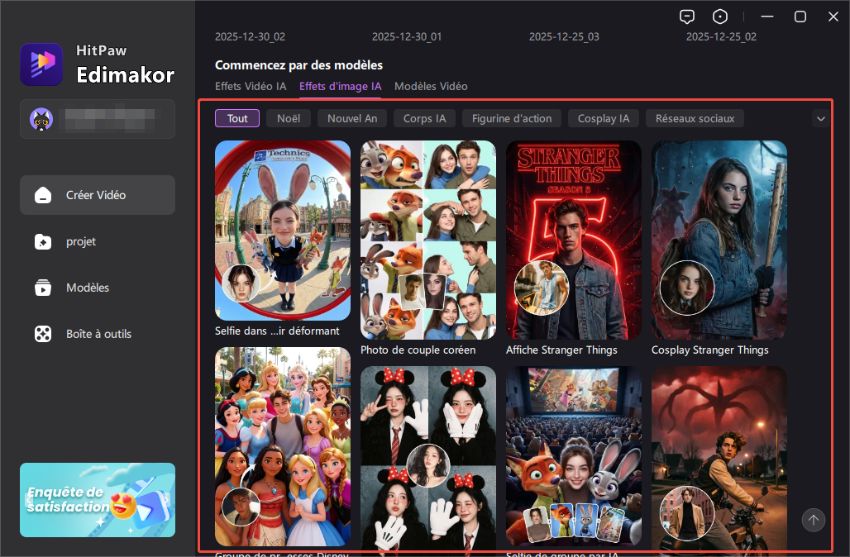Image resolution: width=850 pixels, height=557 pixels.
Task: Open the Photo de couple coréen template
Action: (x=428, y=240)
